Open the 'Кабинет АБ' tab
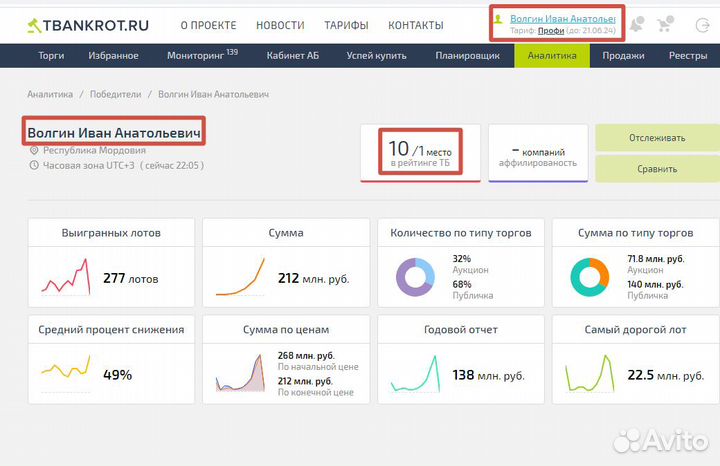The width and height of the screenshot is (720, 466). pyautogui.click(x=292, y=56)
